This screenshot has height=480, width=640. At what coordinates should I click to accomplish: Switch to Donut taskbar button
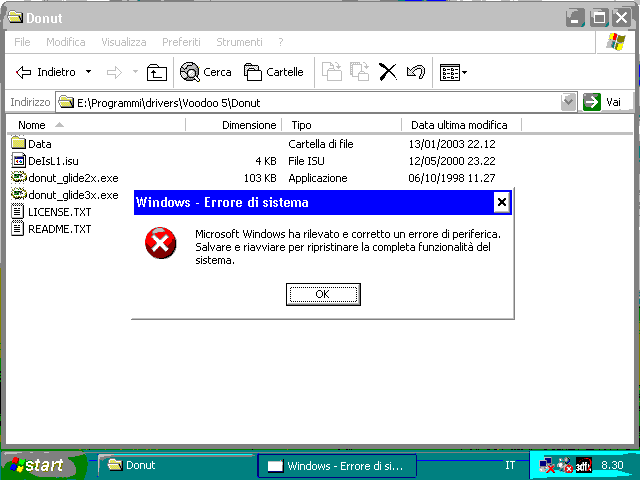click(x=176, y=465)
